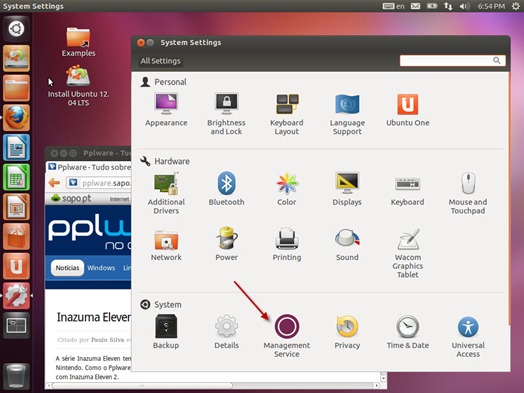Image resolution: width=524 pixels, height=393 pixels.
Task: Open the Trash in the launcher
Action: click(16, 376)
